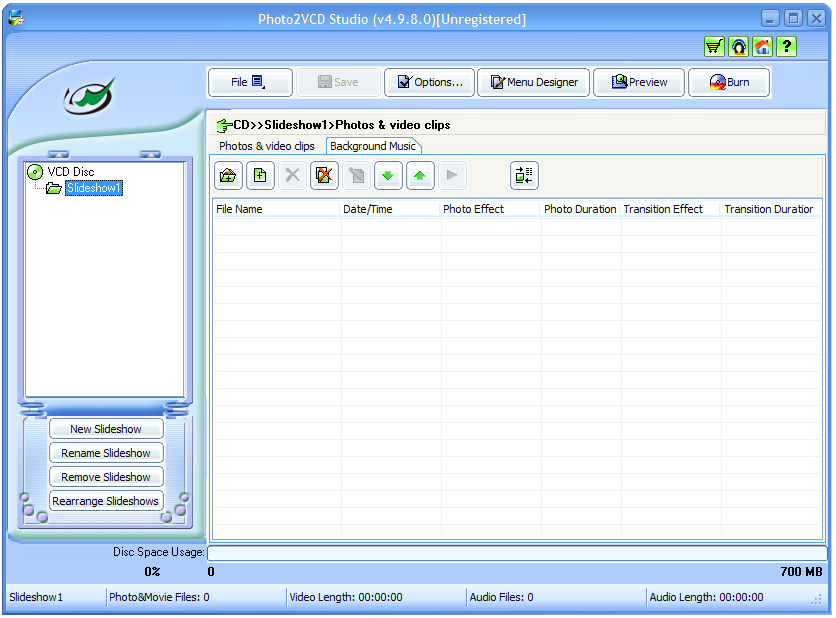Select the Photos & video clips tab
This screenshot has height=618, width=836.
pos(267,146)
